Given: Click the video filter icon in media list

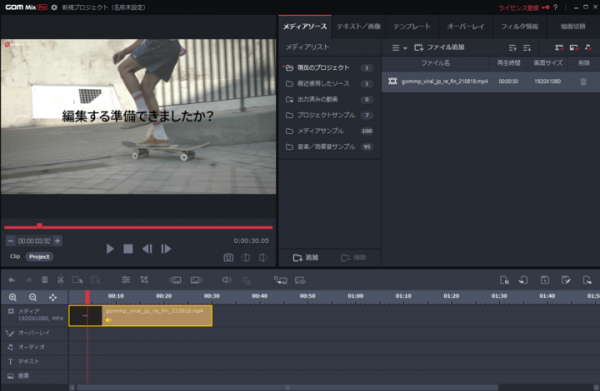Looking at the screenshot, I should (x=559, y=47).
